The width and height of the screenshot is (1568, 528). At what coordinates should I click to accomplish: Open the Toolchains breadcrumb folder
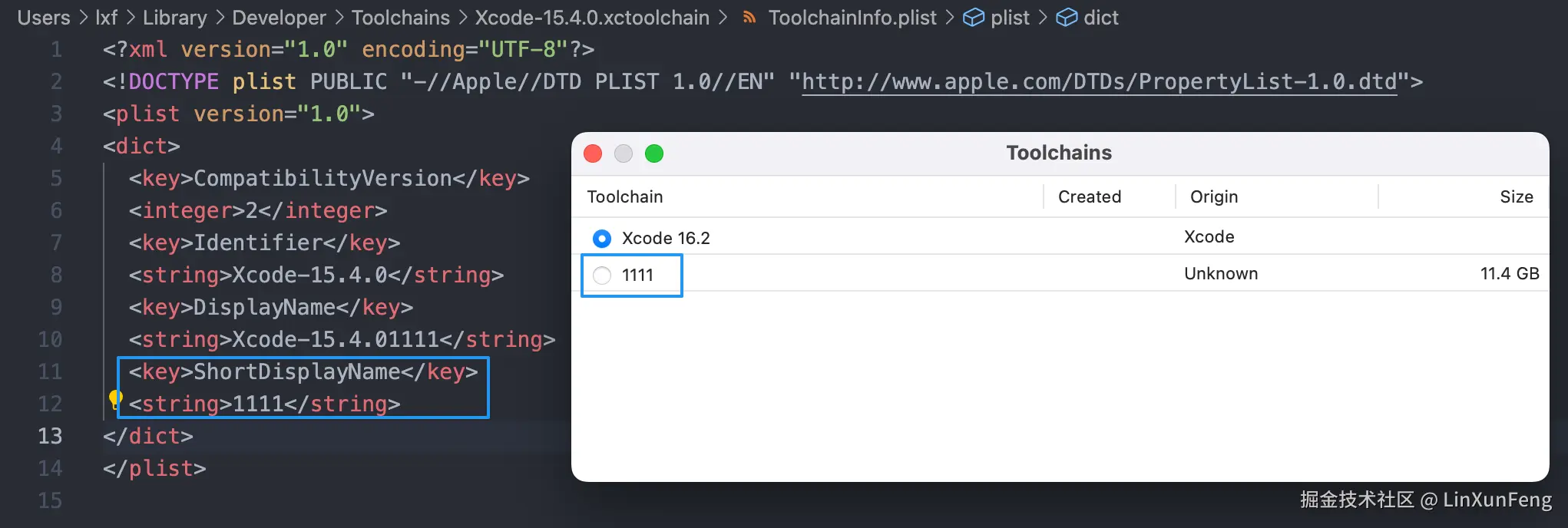tap(400, 18)
